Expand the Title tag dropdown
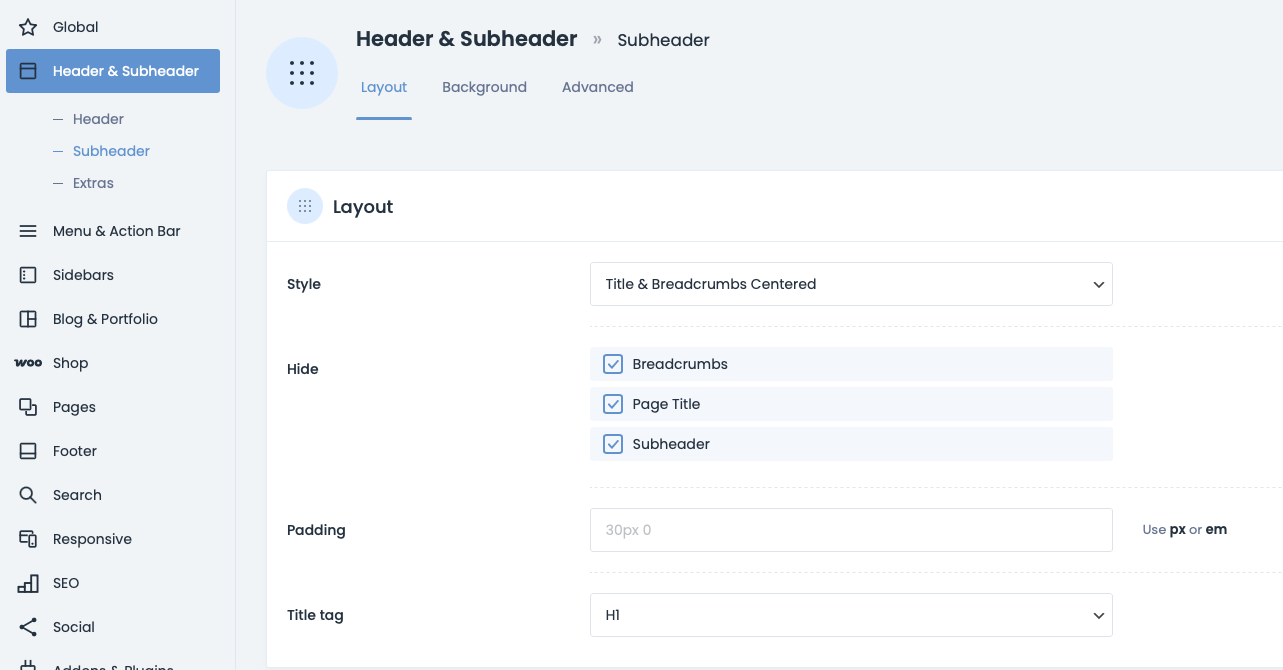 tap(851, 616)
